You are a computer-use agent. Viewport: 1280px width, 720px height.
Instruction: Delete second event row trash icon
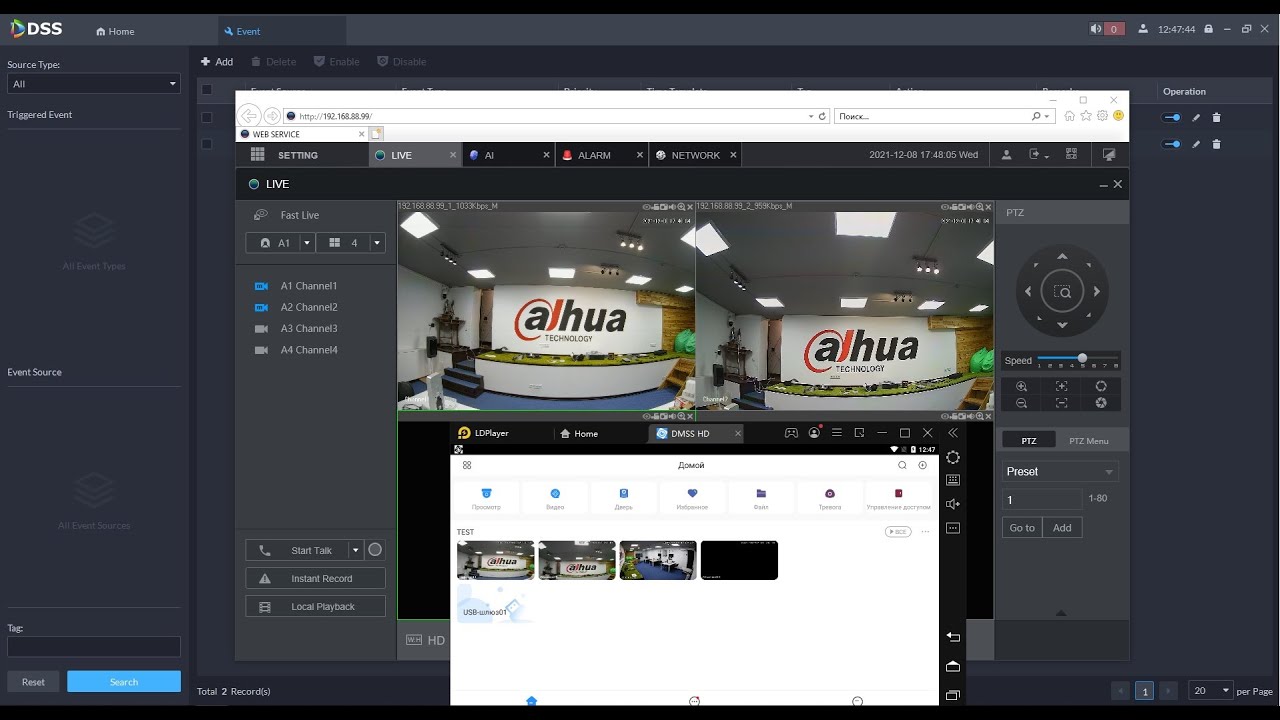[x=1216, y=144]
